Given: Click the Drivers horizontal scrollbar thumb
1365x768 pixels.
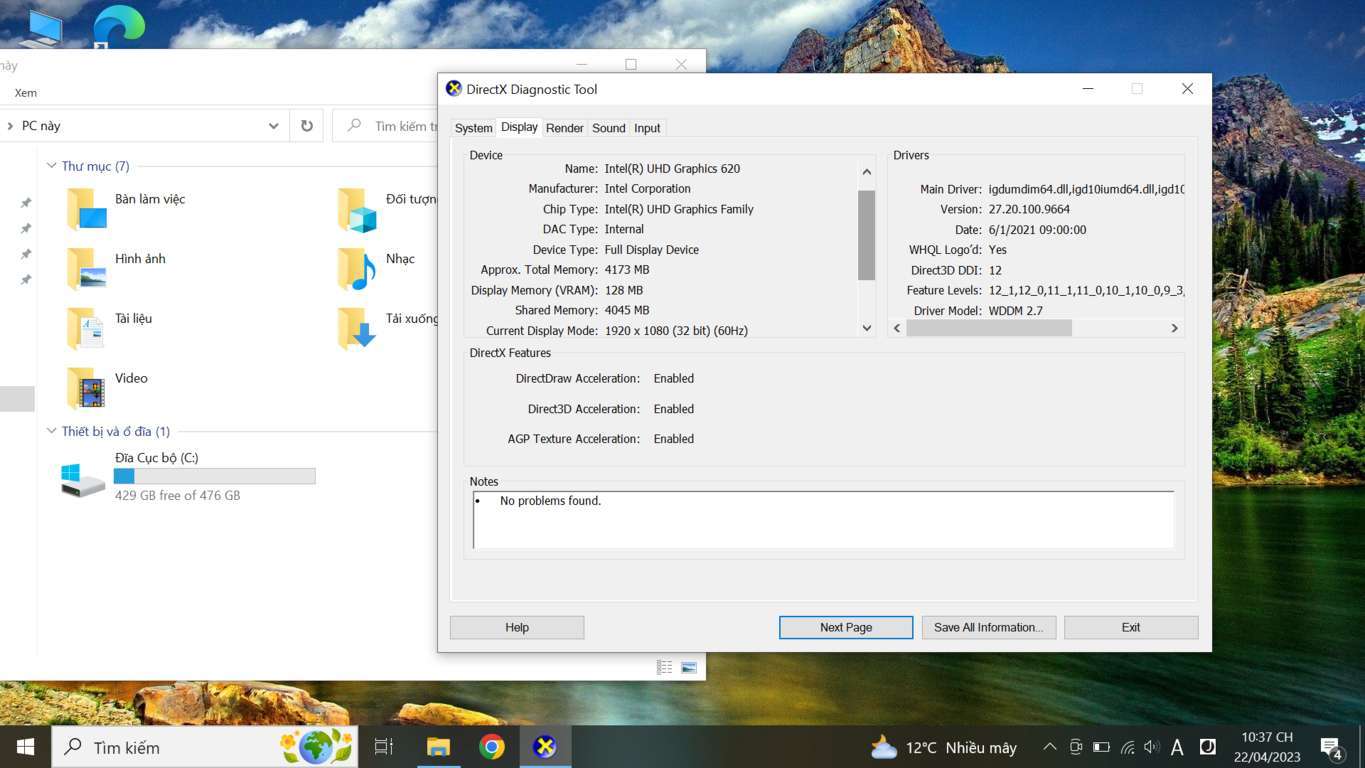Looking at the screenshot, I should [x=989, y=328].
